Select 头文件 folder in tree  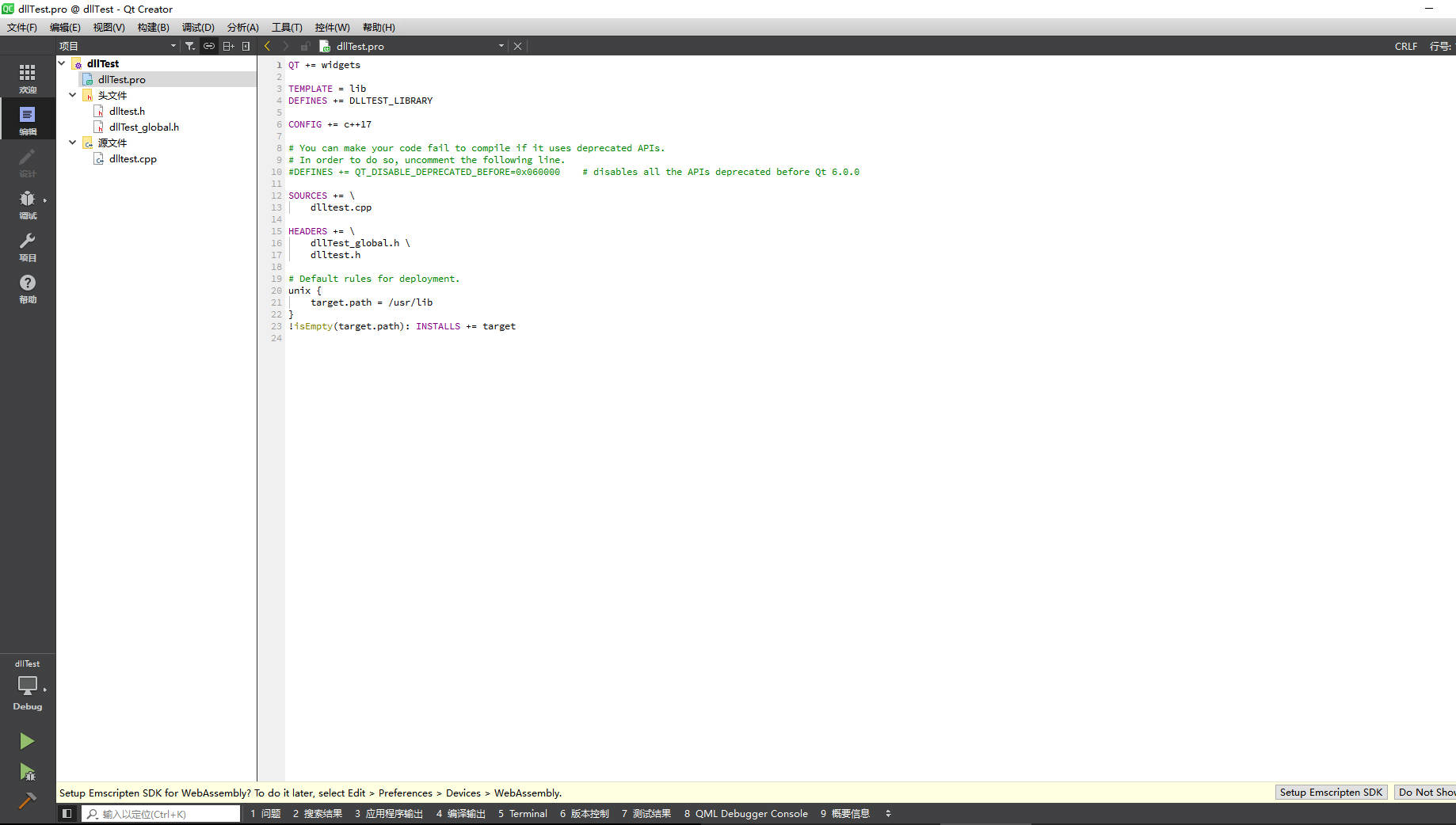click(112, 95)
